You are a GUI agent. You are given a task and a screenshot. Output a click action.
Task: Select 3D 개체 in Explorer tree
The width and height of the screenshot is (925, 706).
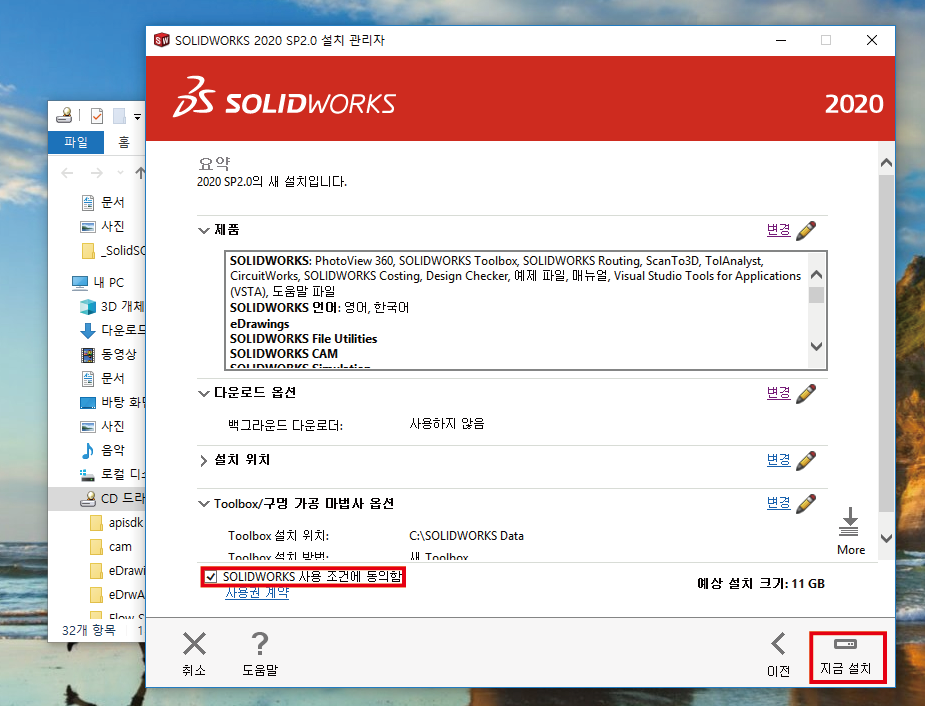coord(112,307)
